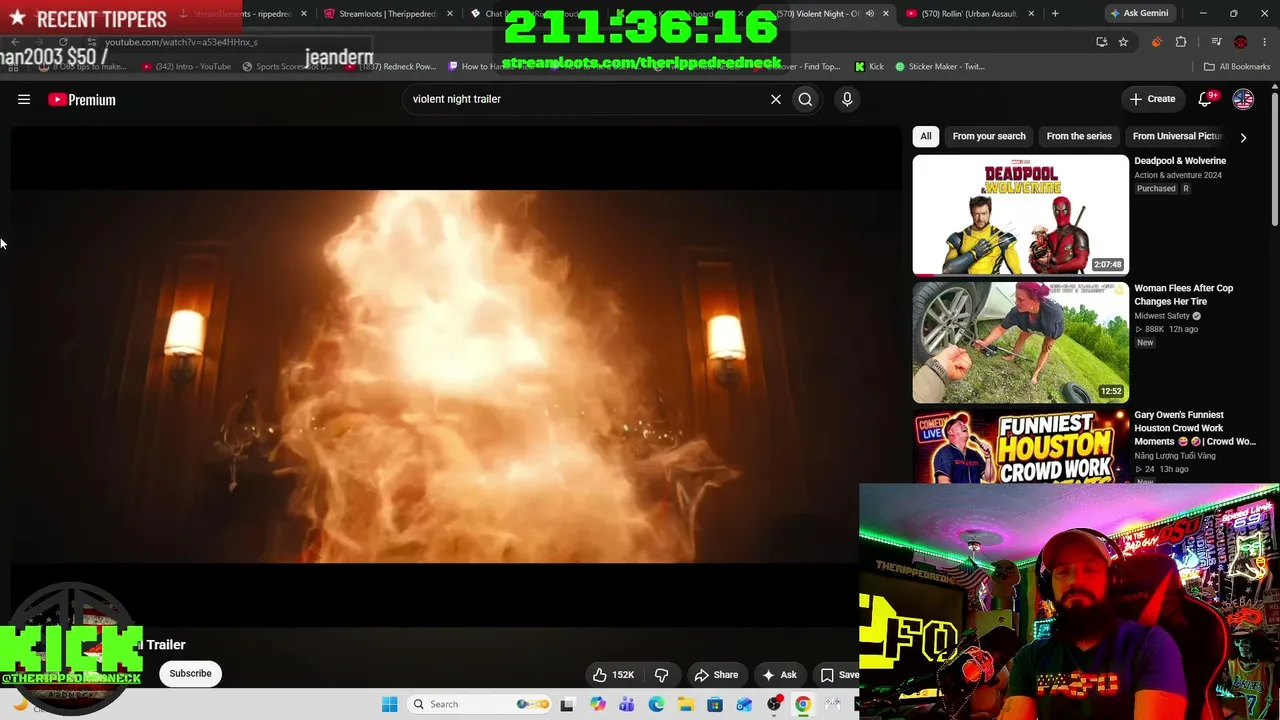The height and width of the screenshot is (720, 1280).
Task: Open the Ask AI button
Action: [x=779, y=675]
